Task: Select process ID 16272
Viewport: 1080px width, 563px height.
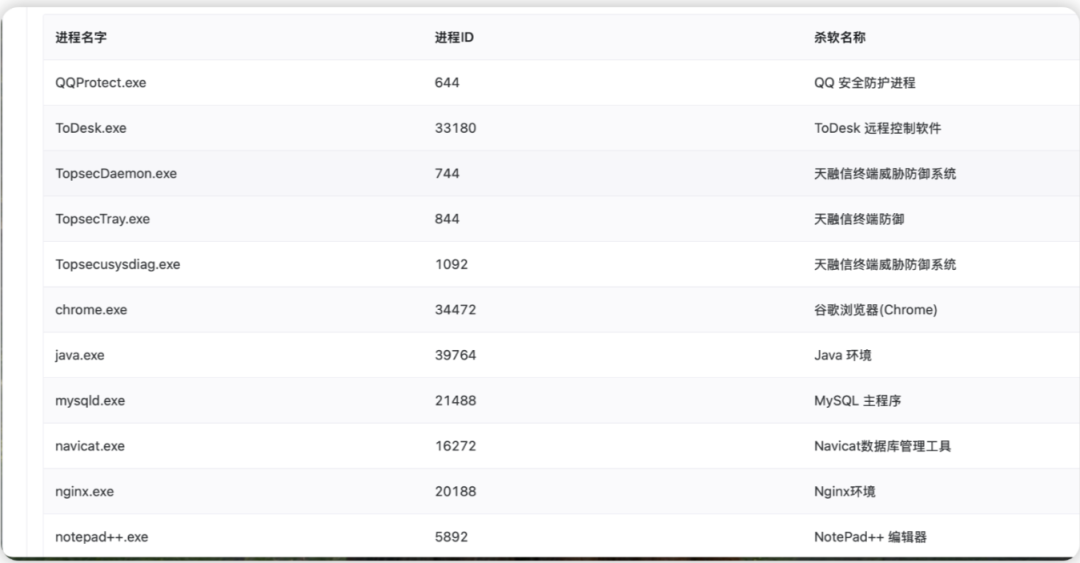Action: coord(455,447)
